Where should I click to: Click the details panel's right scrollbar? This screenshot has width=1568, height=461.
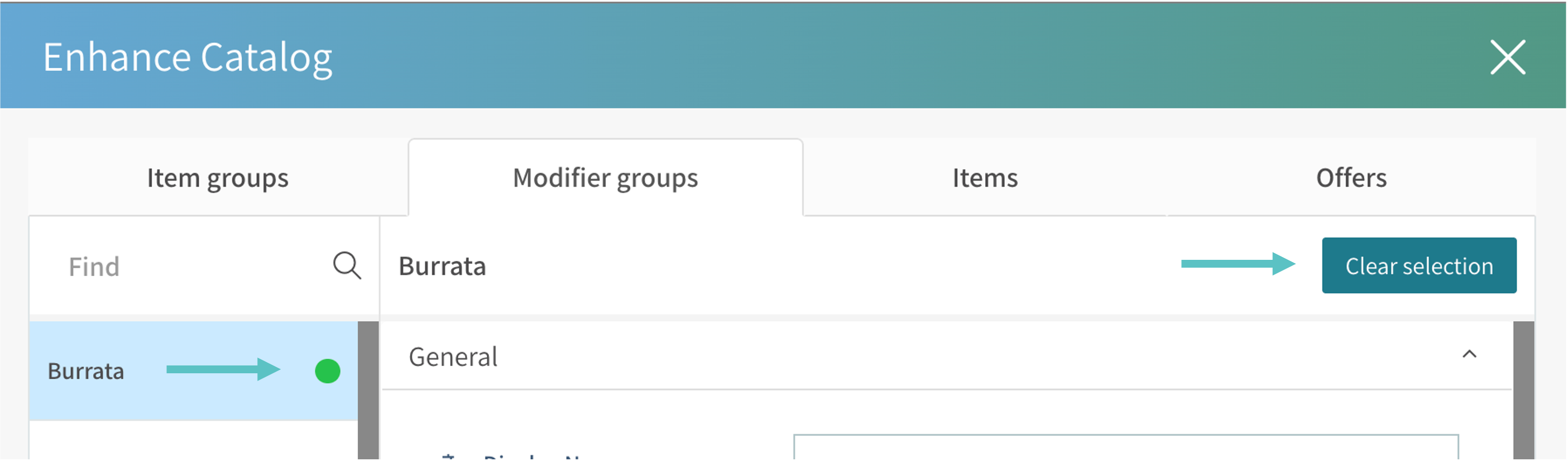pyautogui.click(x=1523, y=391)
